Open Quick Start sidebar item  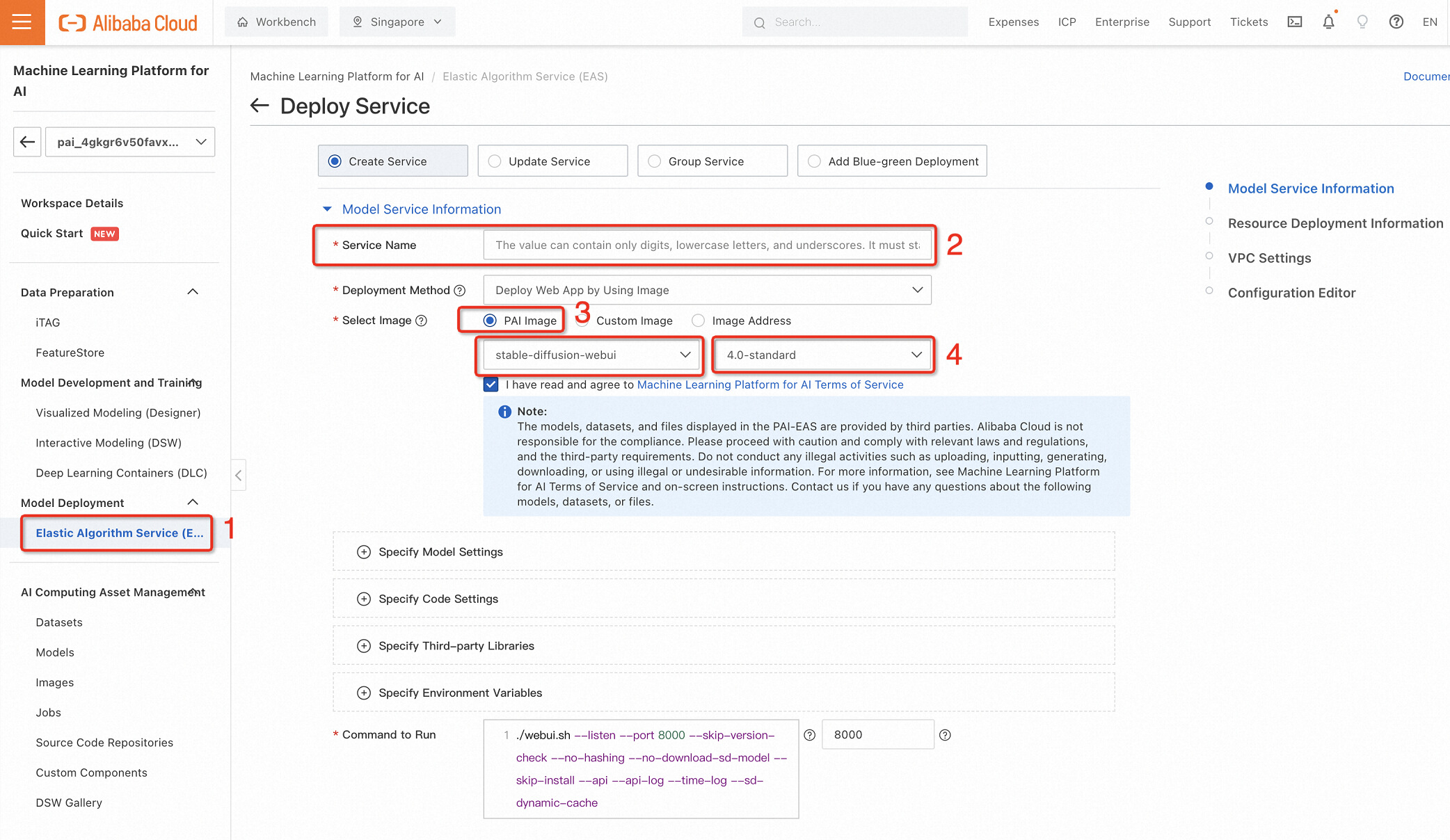click(x=51, y=234)
